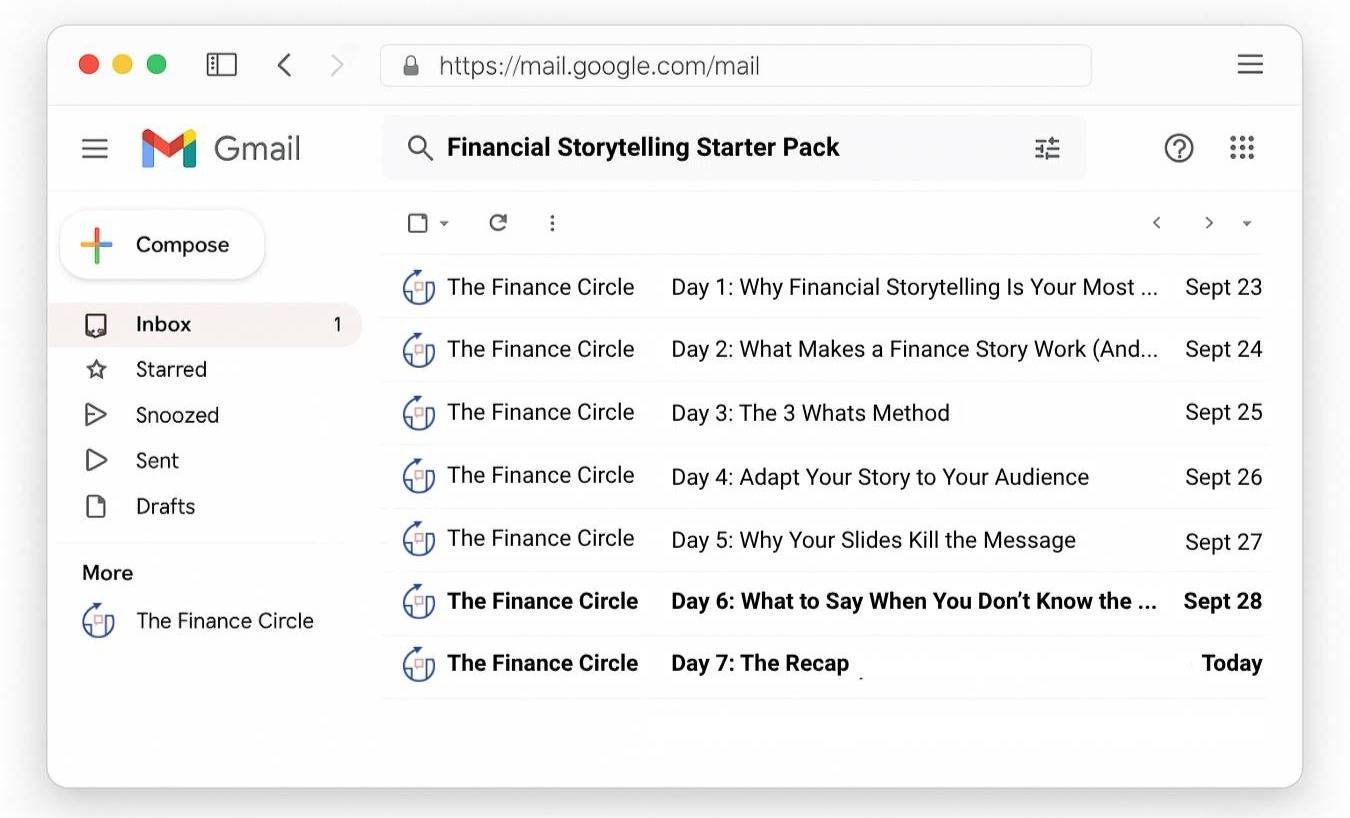Go back in the browser

coord(284,65)
